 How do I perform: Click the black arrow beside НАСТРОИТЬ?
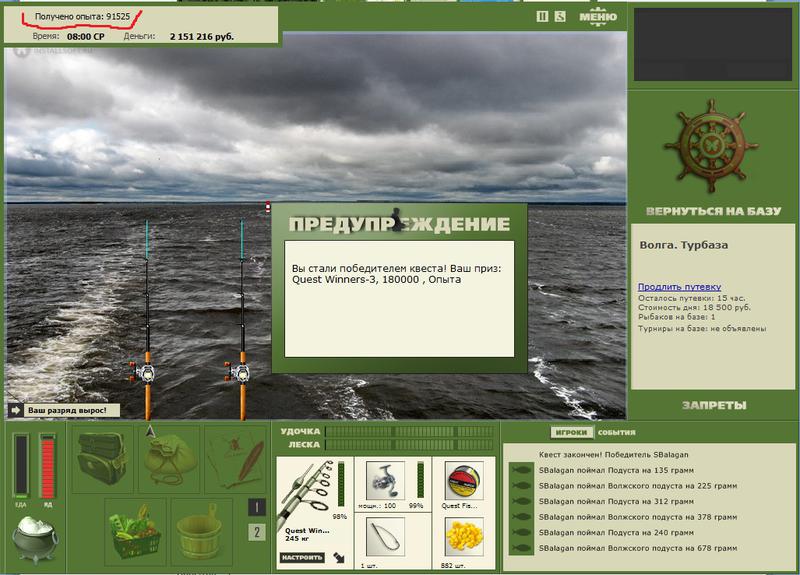(339, 558)
